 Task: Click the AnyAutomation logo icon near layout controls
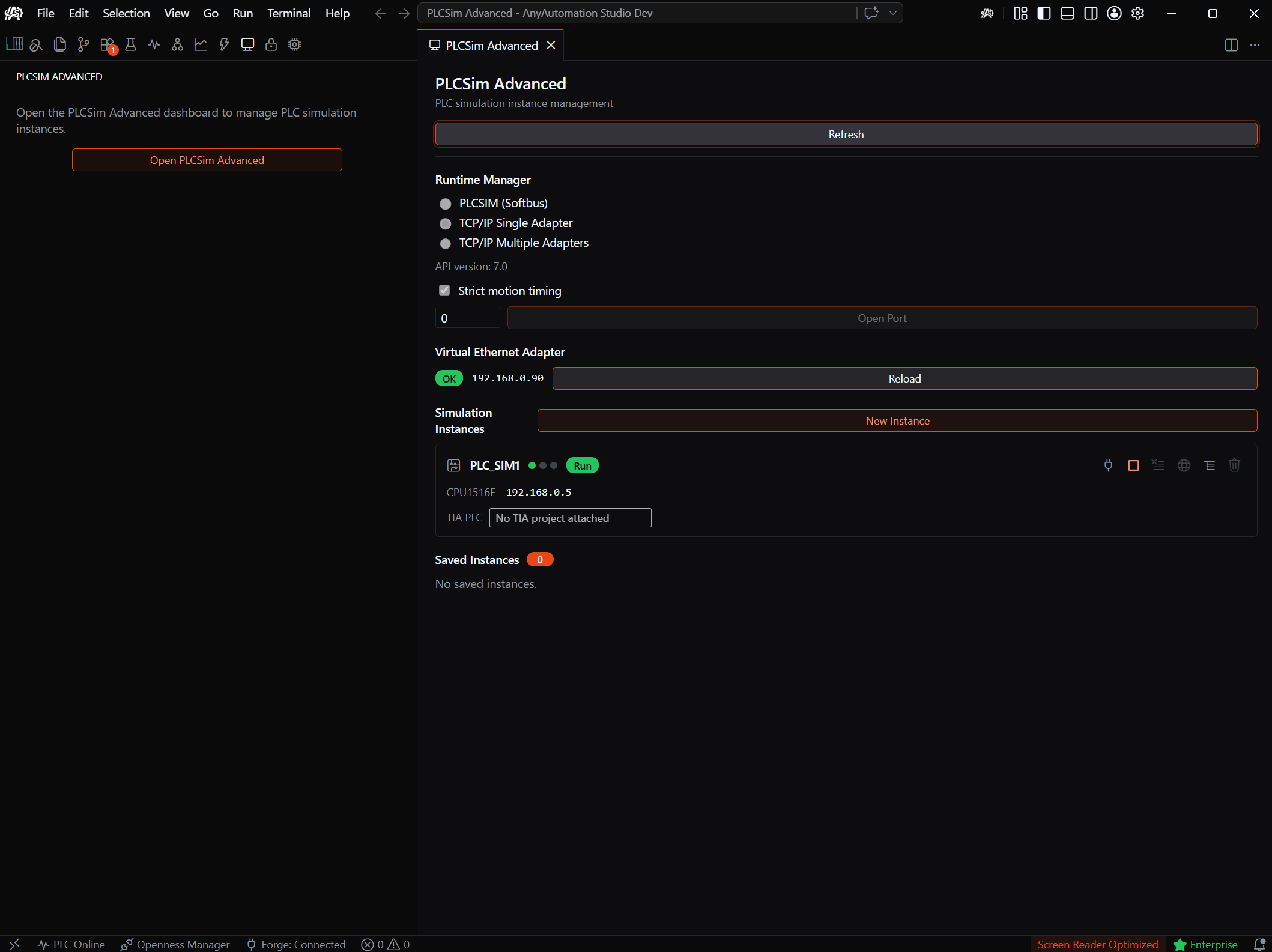[987, 13]
